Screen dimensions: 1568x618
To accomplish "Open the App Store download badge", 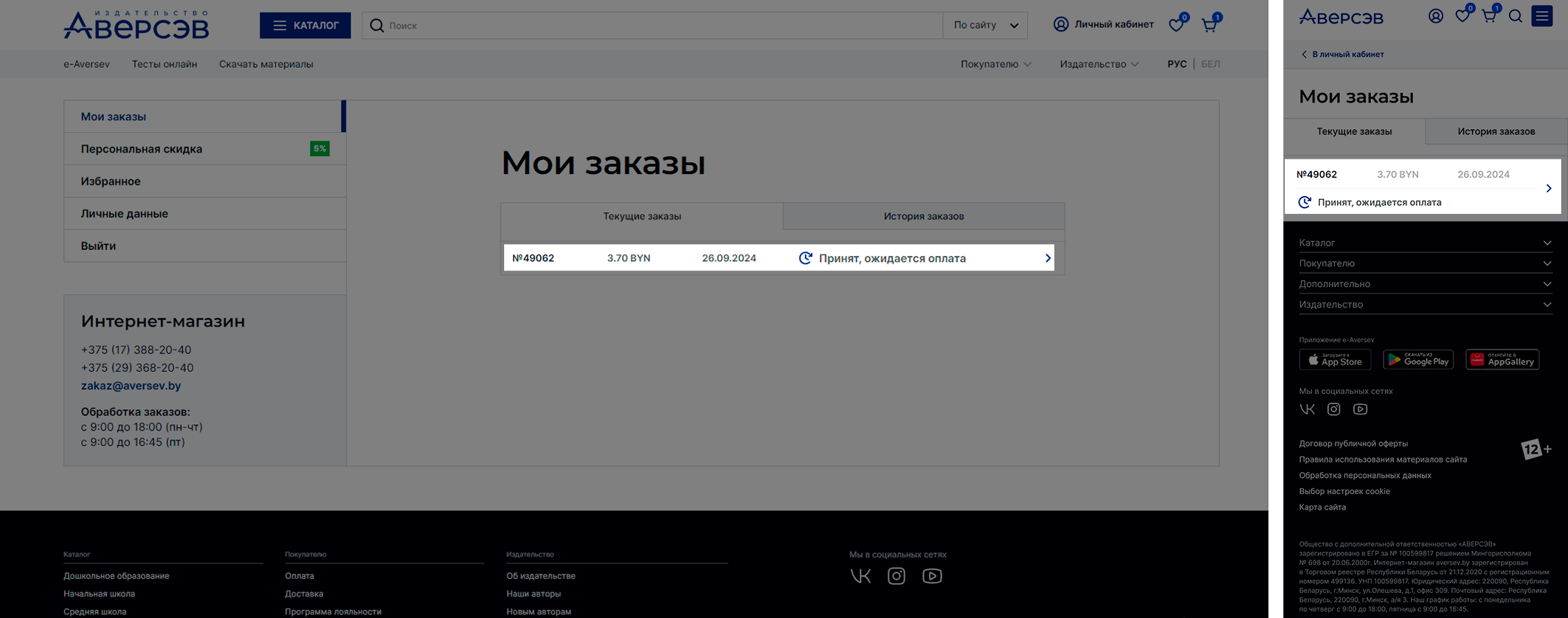I will [1334, 360].
